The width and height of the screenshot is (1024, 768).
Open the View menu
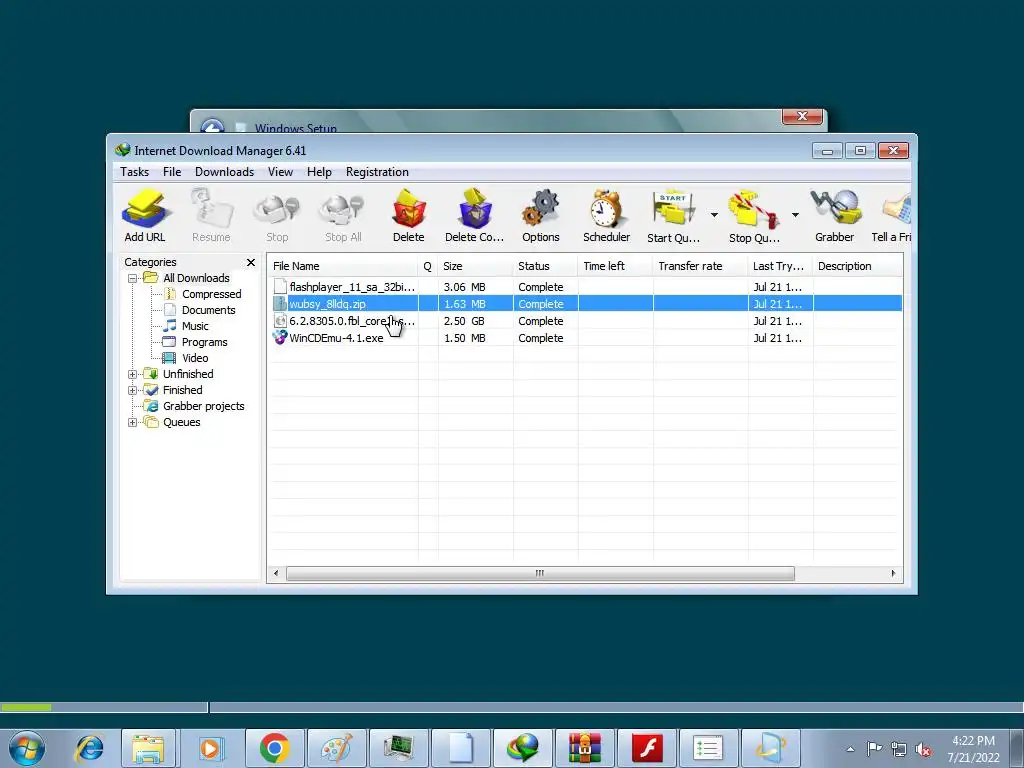click(280, 172)
